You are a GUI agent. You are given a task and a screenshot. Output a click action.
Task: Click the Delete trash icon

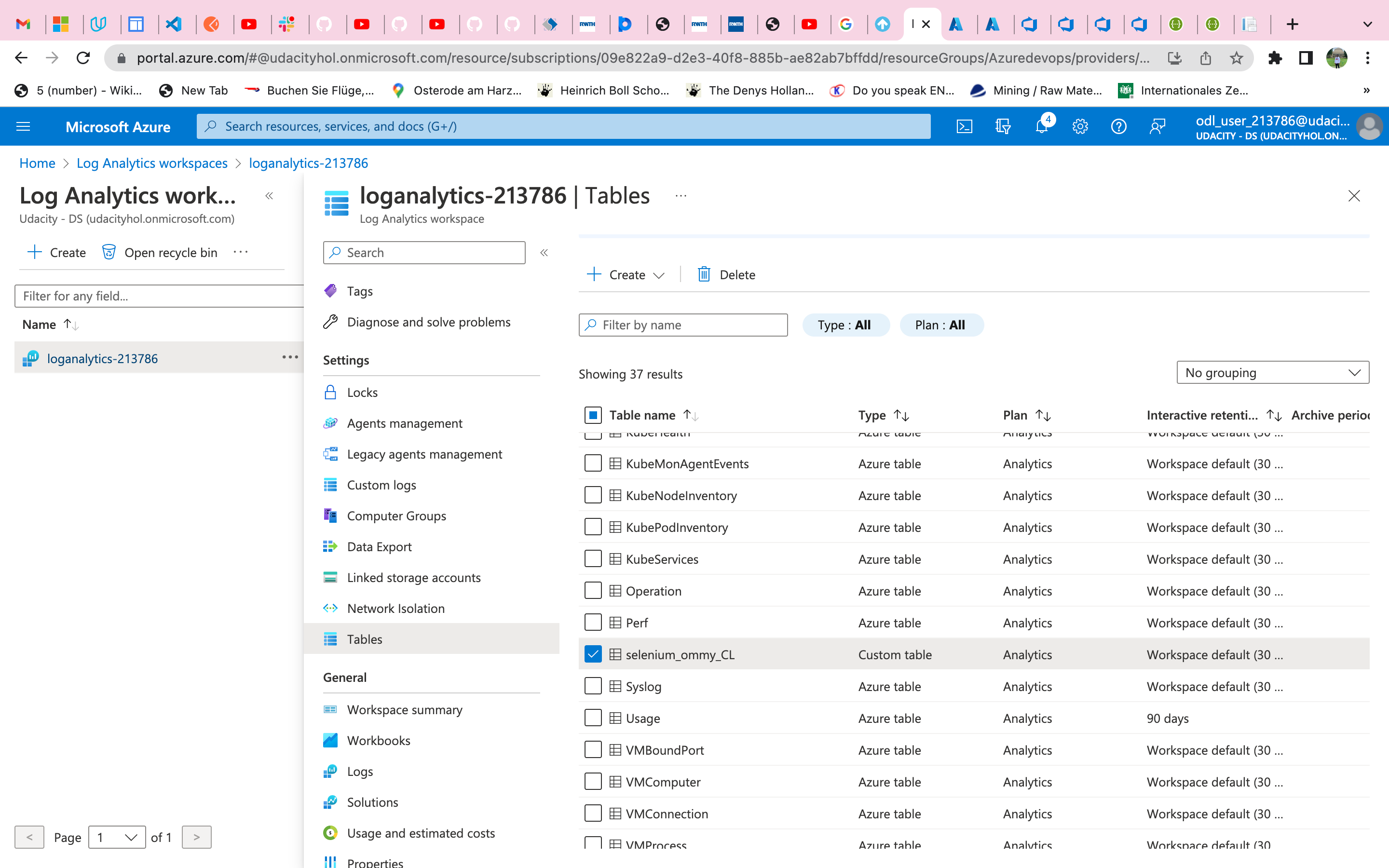point(704,274)
